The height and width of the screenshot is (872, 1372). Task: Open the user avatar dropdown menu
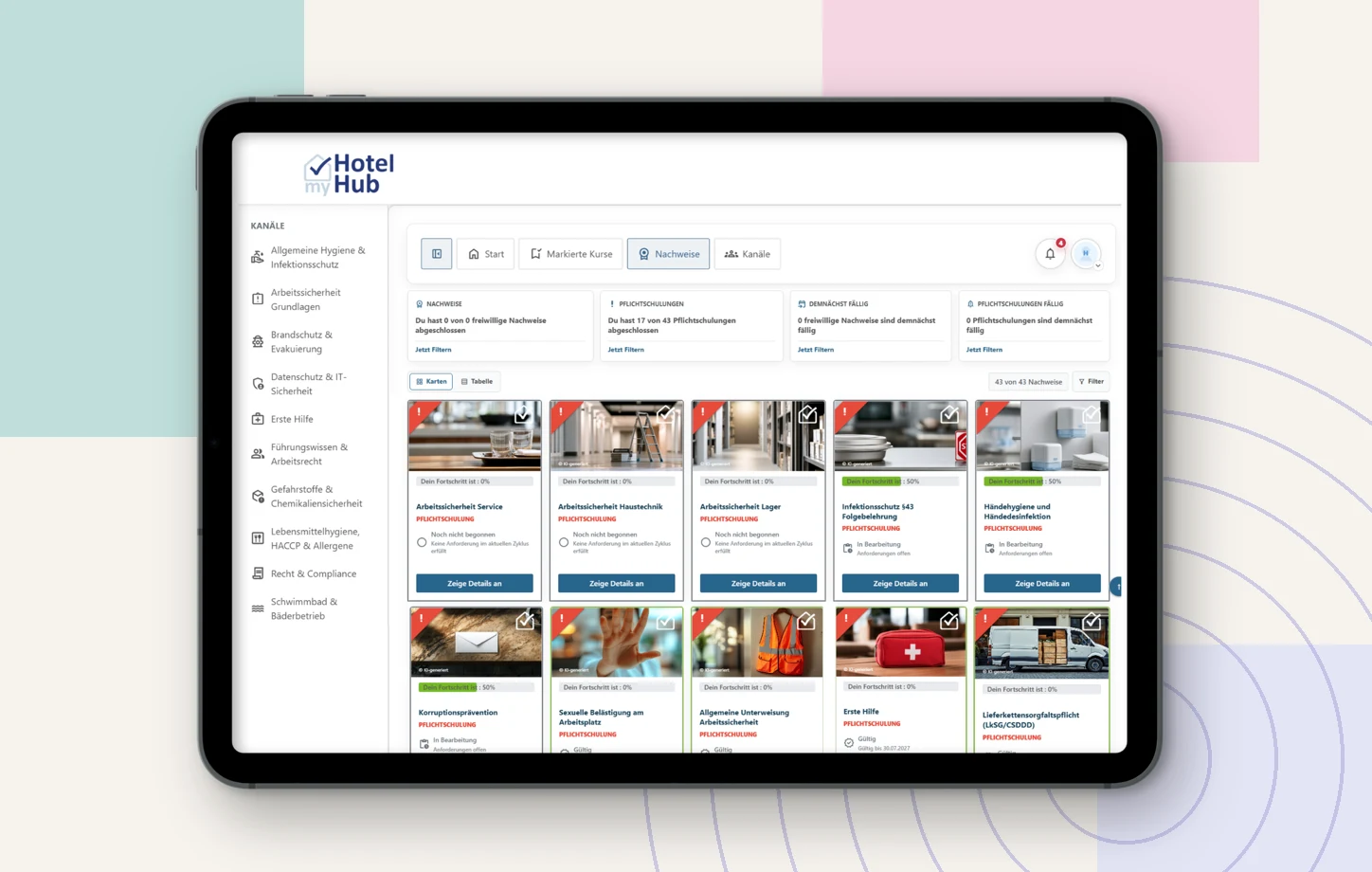[1087, 254]
